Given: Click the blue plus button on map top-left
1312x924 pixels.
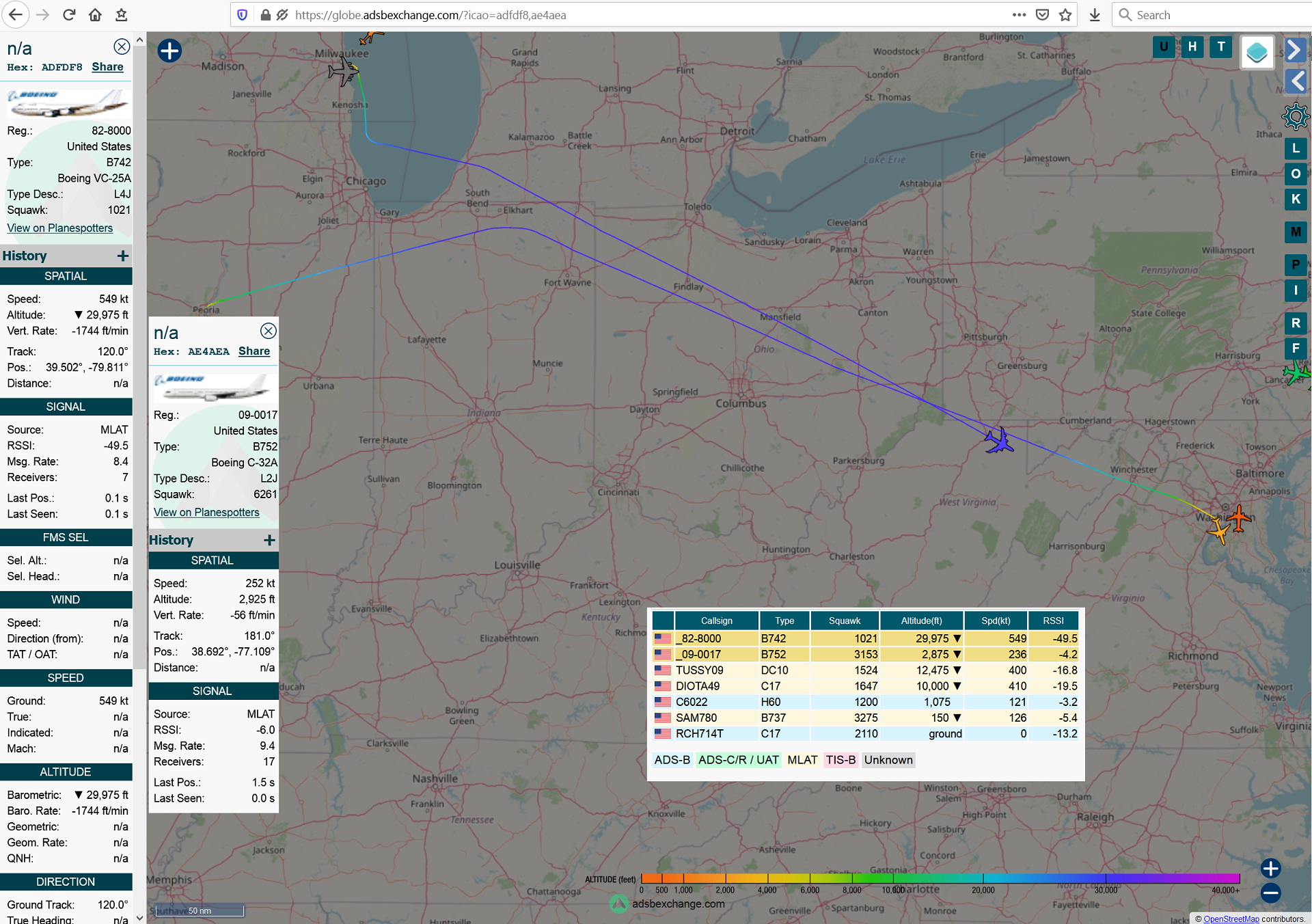Looking at the screenshot, I should (169, 51).
